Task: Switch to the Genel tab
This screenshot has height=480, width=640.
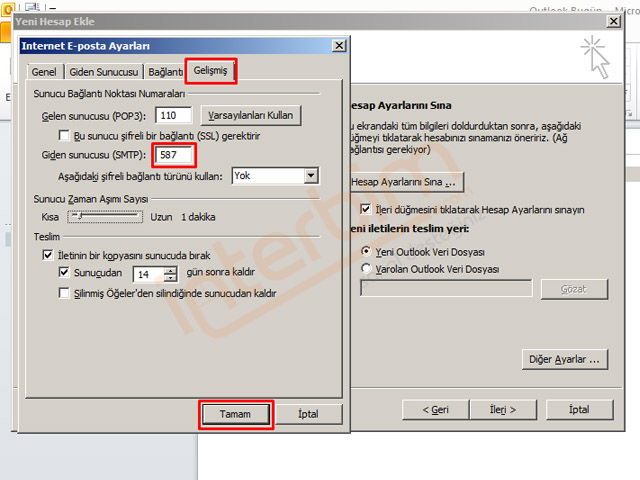Action: 44,72
